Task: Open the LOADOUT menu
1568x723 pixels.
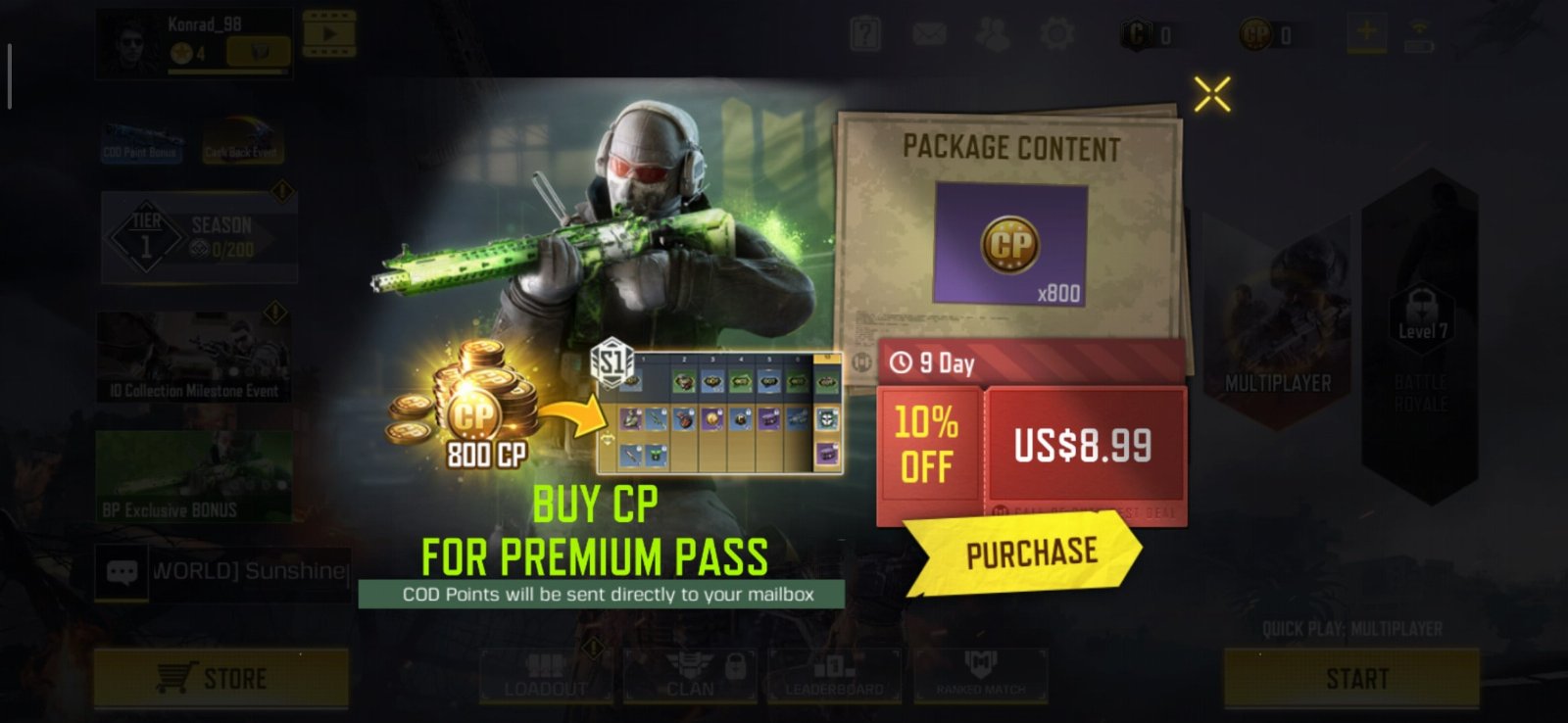Action: (x=546, y=676)
